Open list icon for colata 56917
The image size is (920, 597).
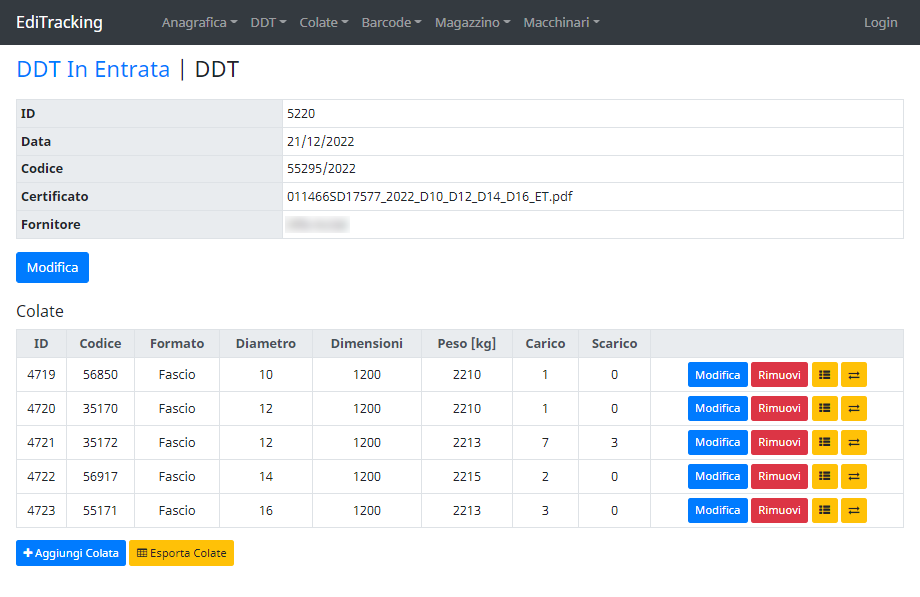pyautogui.click(x=824, y=477)
